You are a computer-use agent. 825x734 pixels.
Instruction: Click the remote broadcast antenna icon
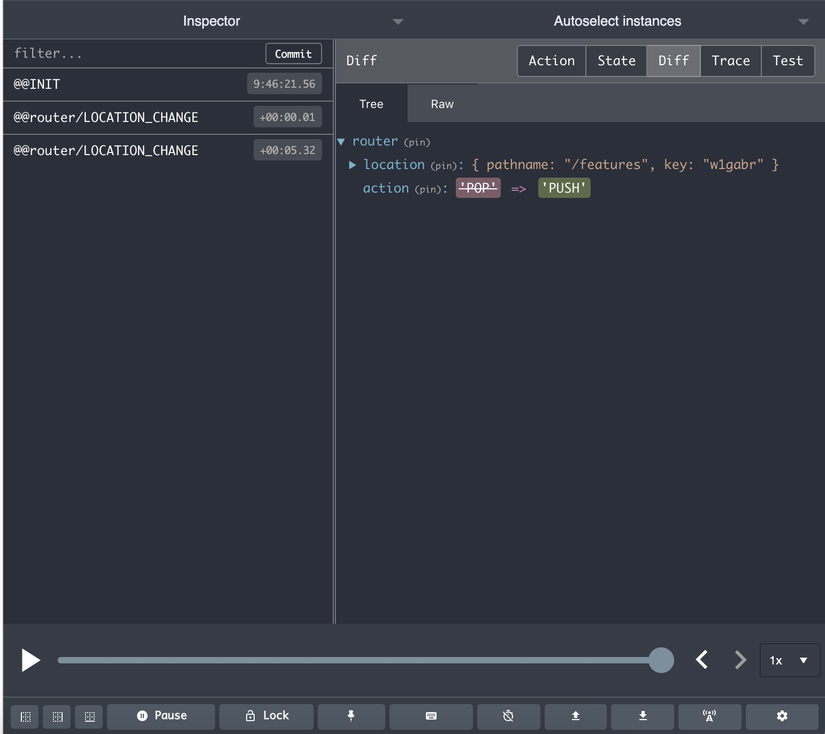pos(710,716)
